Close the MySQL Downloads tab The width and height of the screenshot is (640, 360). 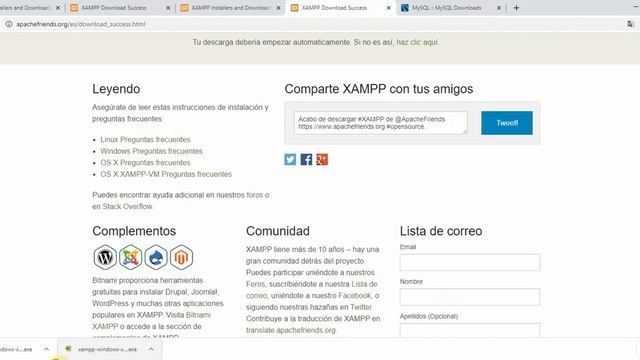(x=499, y=8)
